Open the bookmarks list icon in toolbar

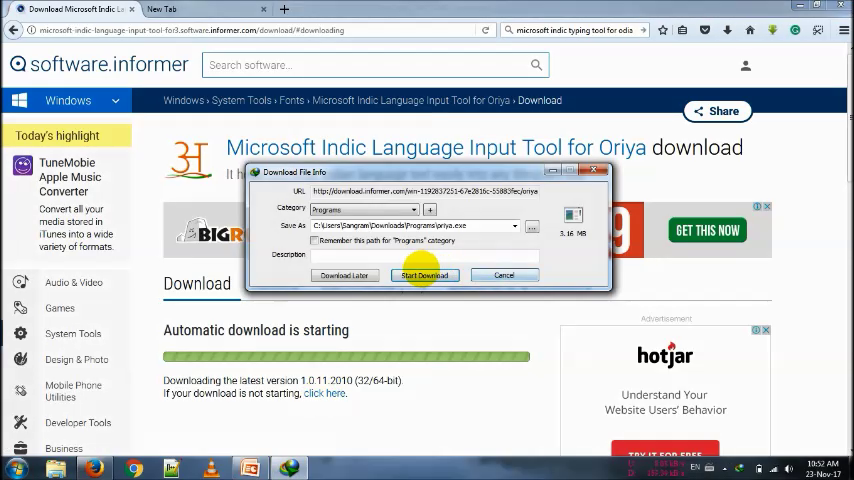point(682,31)
